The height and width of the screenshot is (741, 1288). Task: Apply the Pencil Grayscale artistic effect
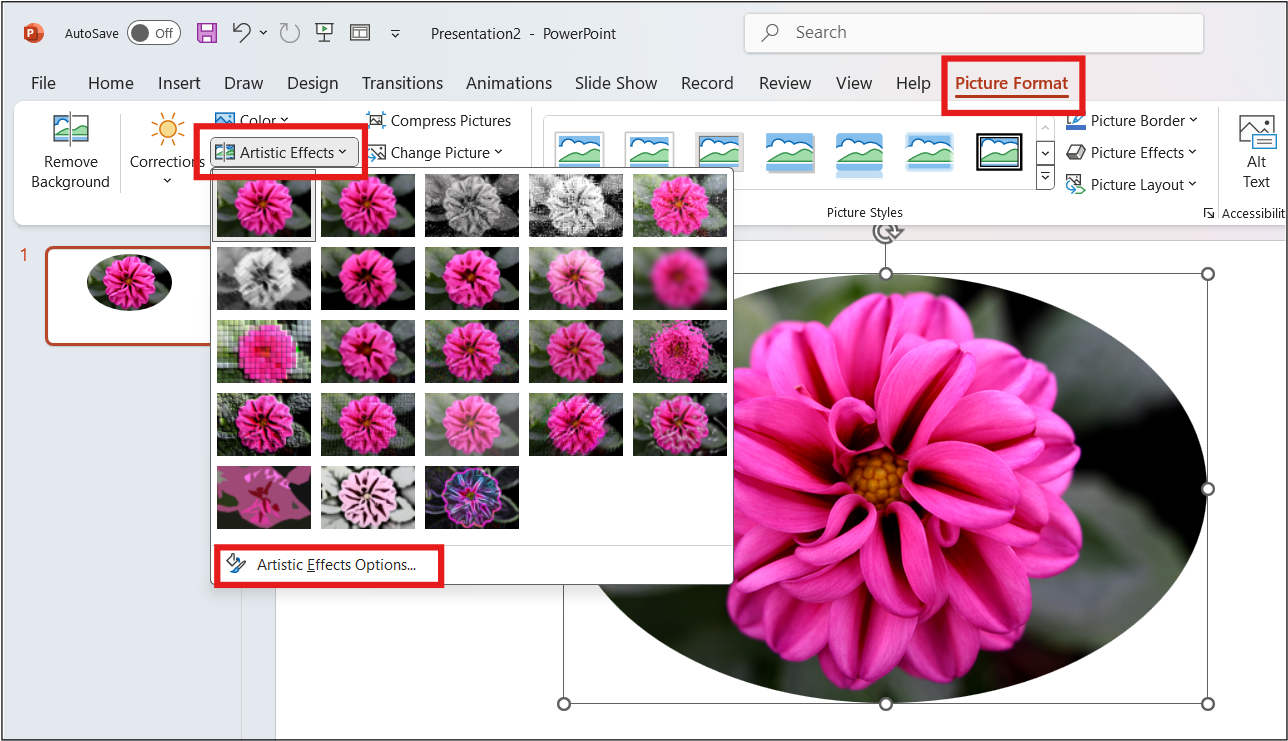tap(472, 205)
